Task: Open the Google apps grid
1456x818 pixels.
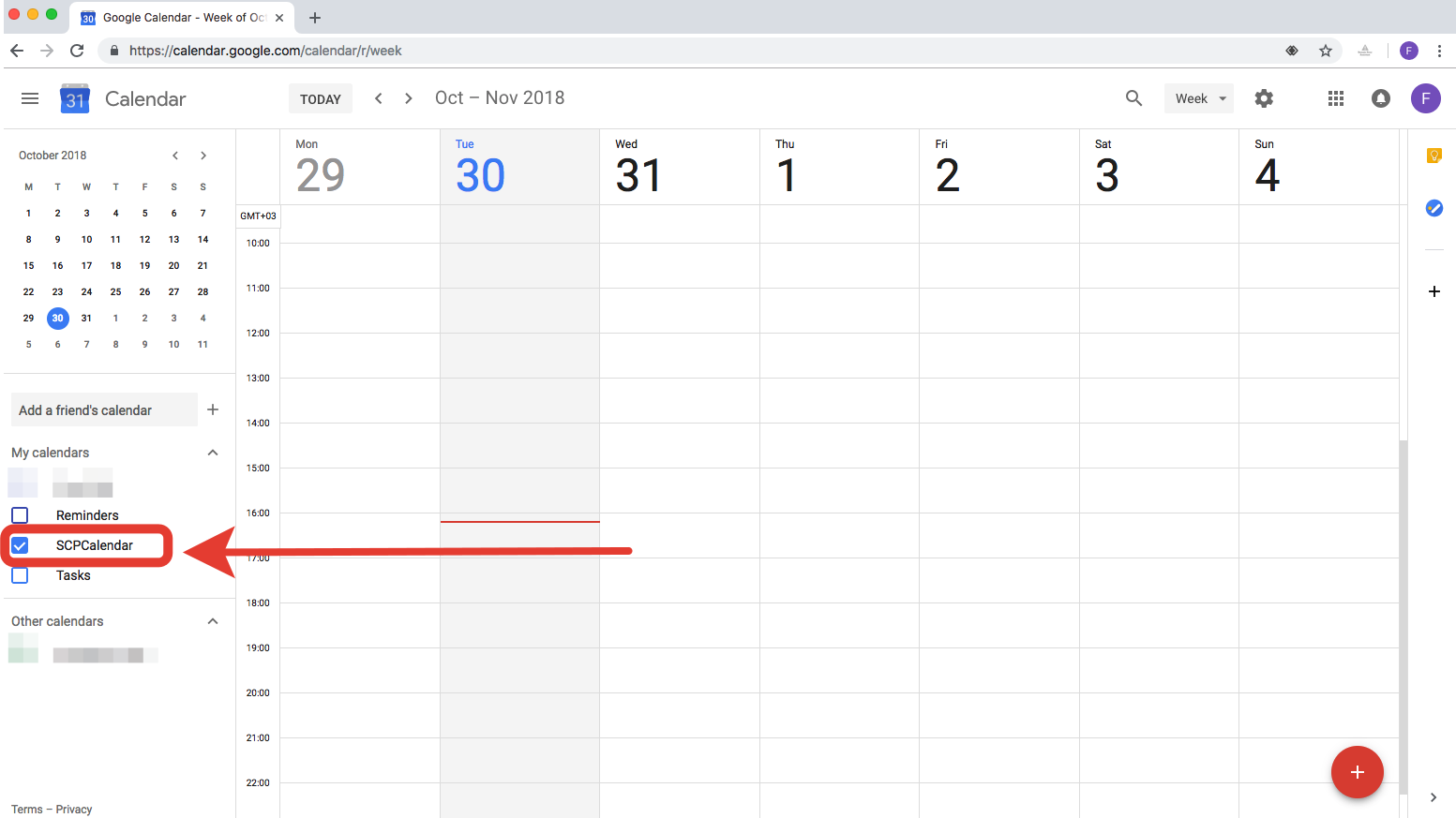Action: pyautogui.click(x=1336, y=98)
